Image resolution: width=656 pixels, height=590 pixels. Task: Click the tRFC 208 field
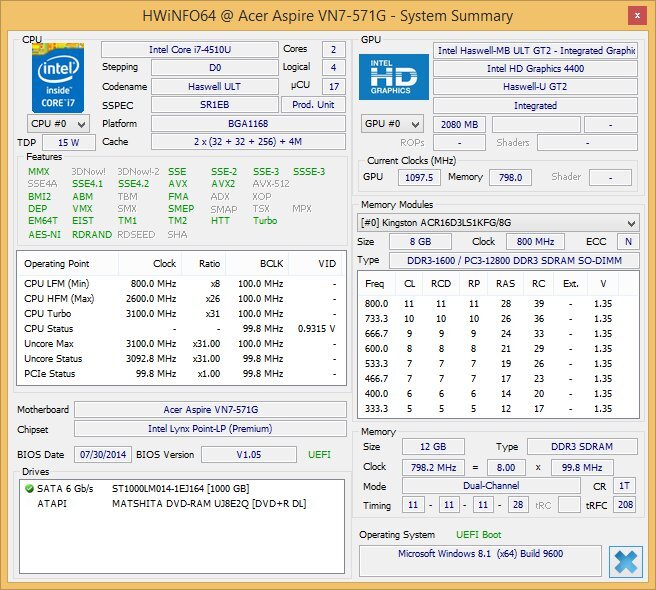click(x=625, y=505)
